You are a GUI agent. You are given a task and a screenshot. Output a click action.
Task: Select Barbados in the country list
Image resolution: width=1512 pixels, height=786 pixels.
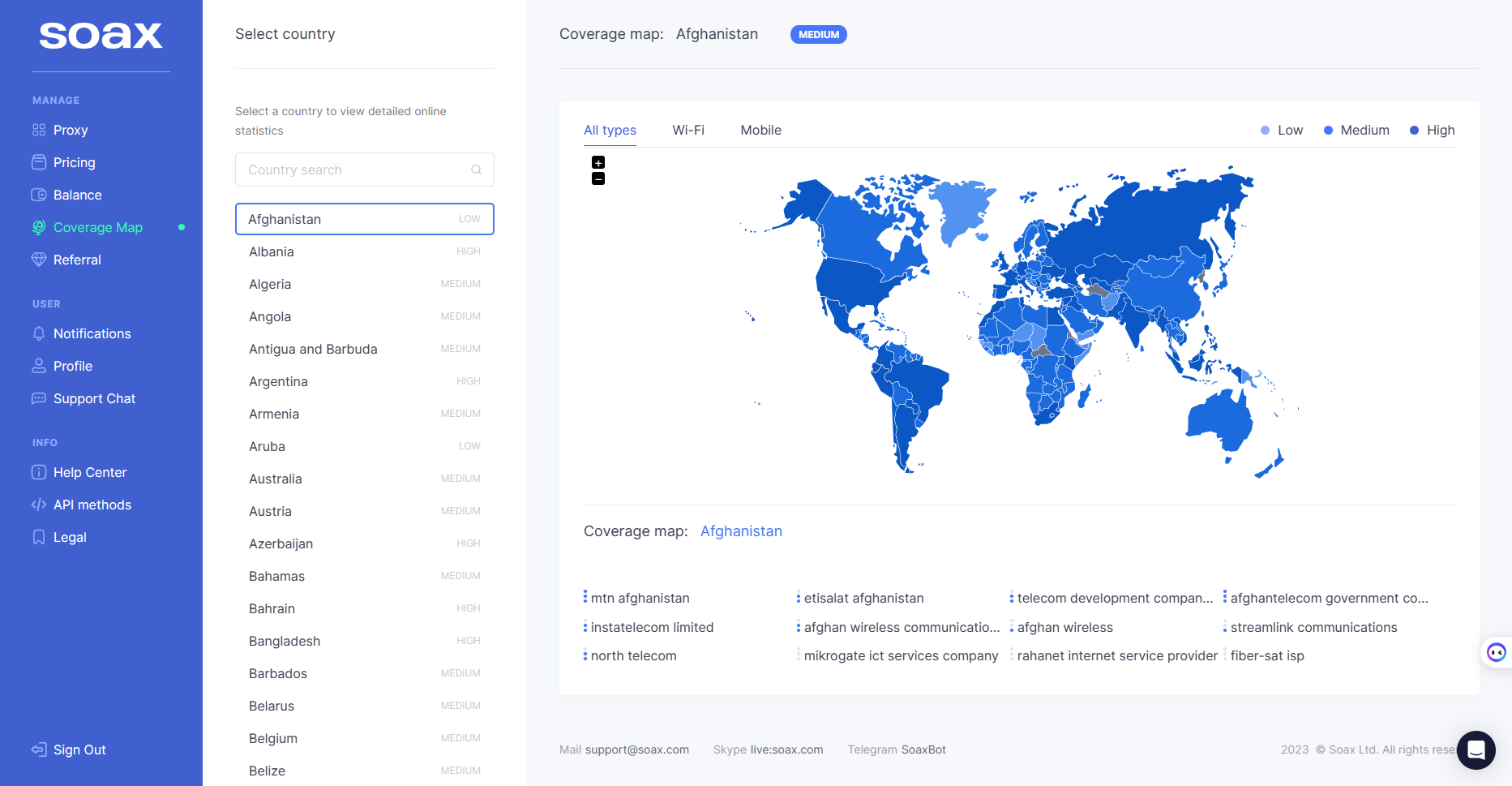[x=365, y=673]
